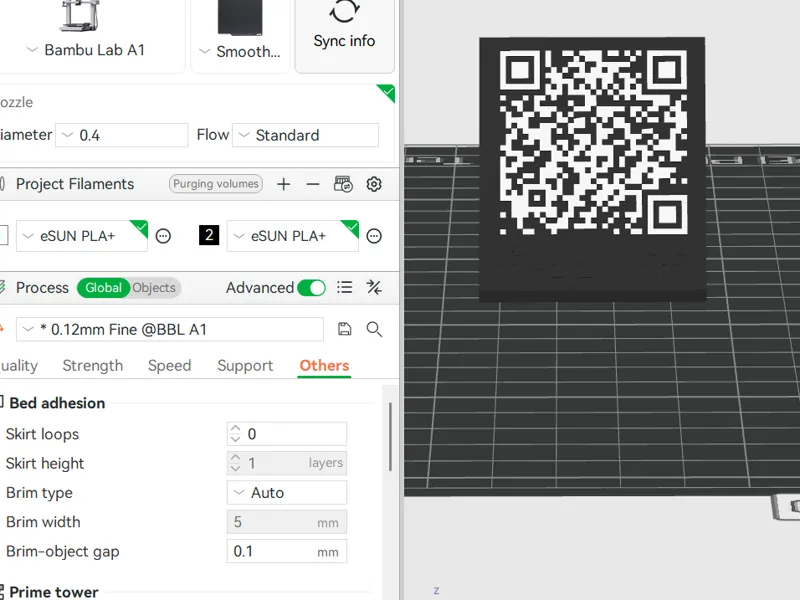This screenshot has height=600, width=800.
Task: Switch to the Quality tab
Action: point(18,365)
